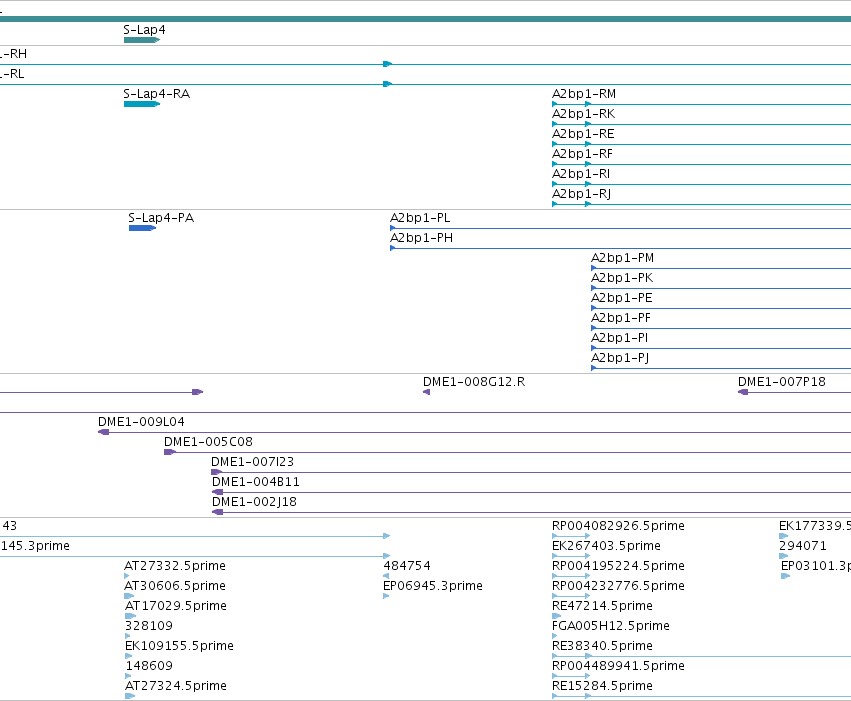This screenshot has width=851, height=701.
Task: Click the A2bp1-PJ protein label
Action: [620, 359]
